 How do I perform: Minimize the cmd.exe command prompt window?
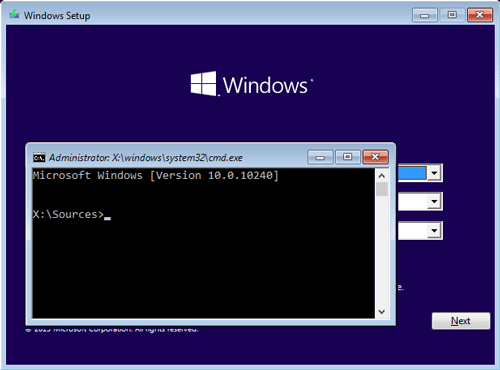320,157
